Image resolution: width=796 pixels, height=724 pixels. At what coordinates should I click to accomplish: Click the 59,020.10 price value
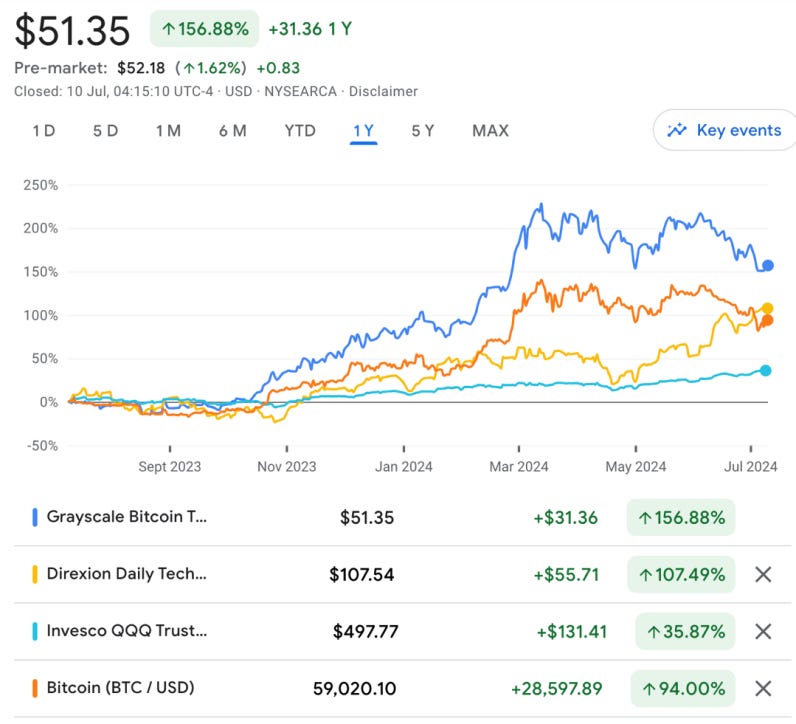click(x=354, y=688)
